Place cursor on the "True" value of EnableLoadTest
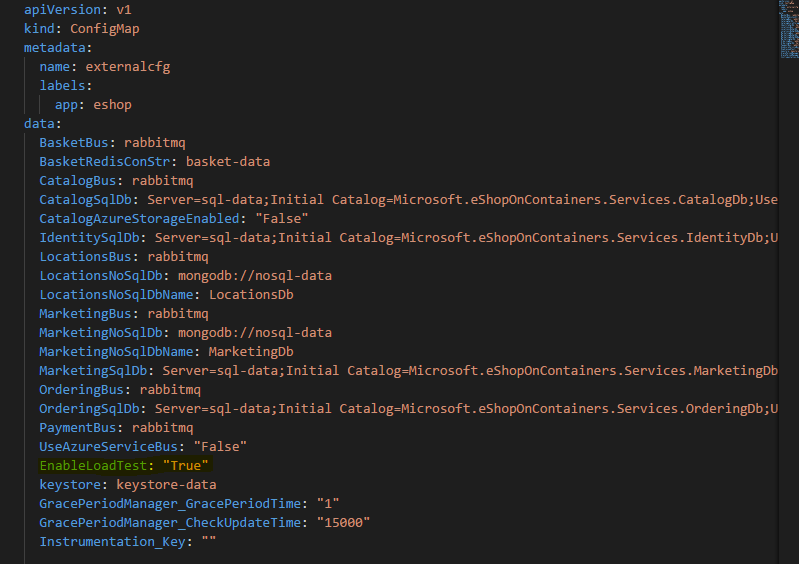Viewport: 799px width, 564px height. [186, 466]
